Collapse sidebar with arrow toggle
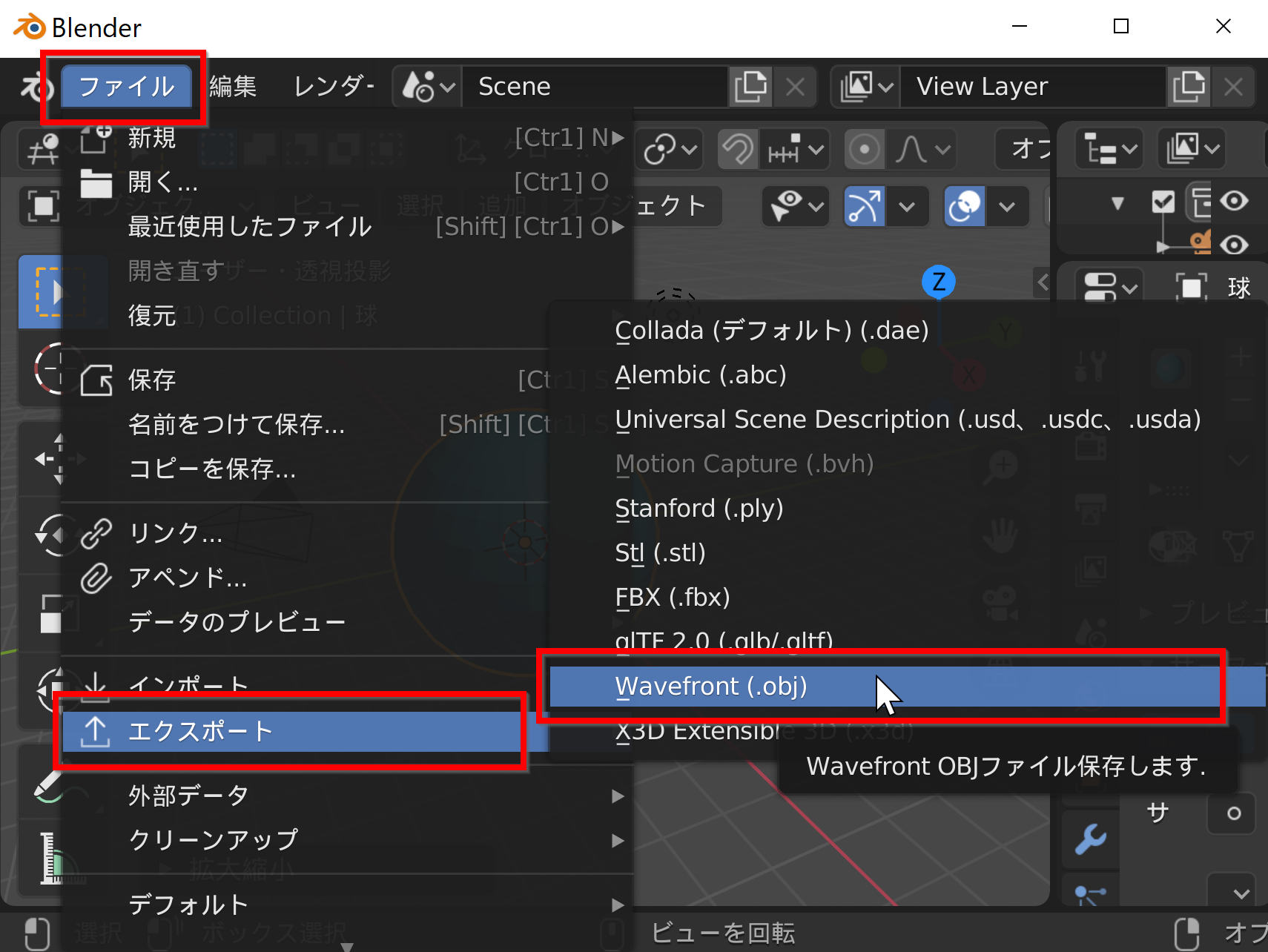The height and width of the screenshot is (952, 1268). (1043, 282)
